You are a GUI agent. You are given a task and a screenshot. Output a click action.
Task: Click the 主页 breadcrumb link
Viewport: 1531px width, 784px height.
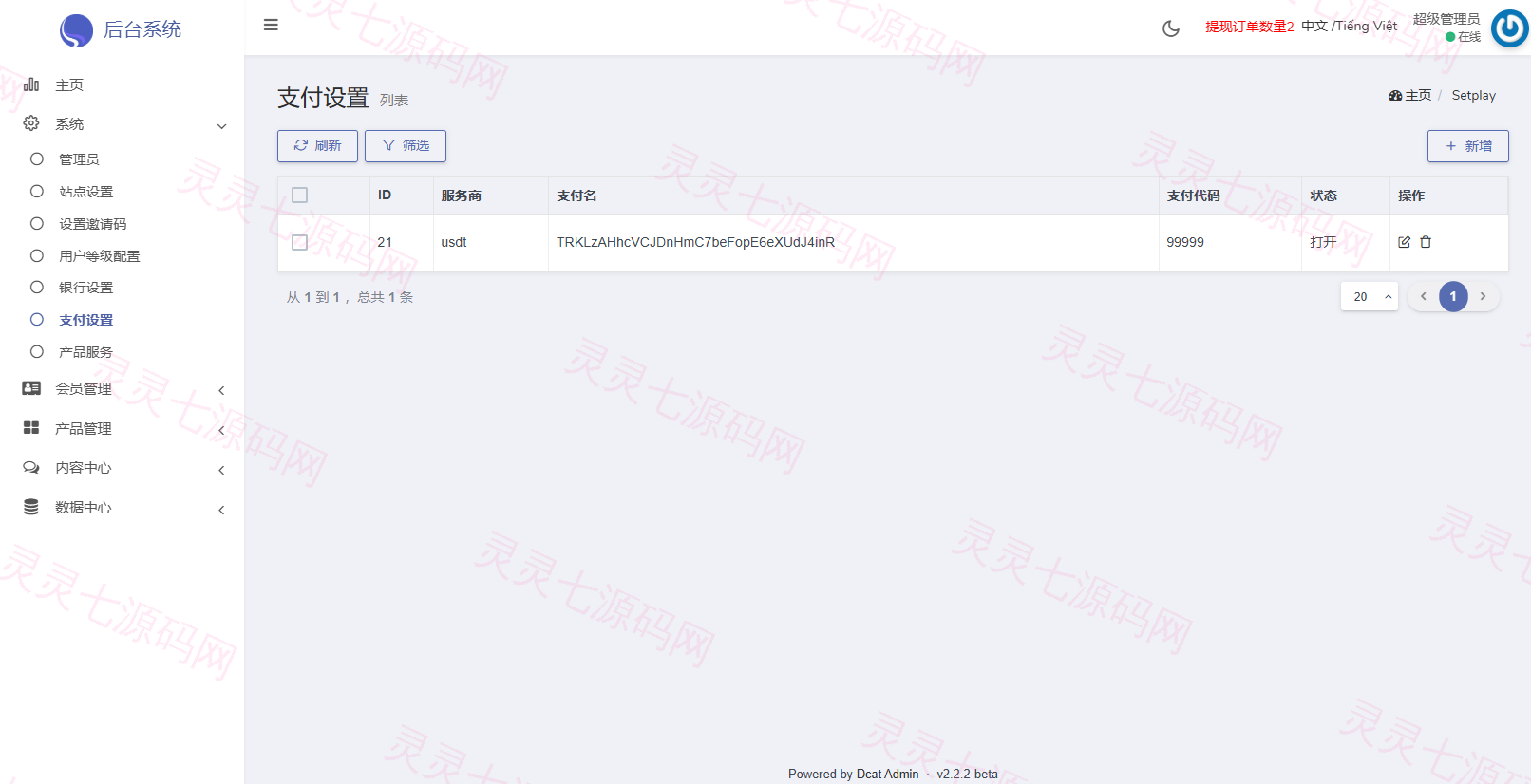click(x=1410, y=96)
